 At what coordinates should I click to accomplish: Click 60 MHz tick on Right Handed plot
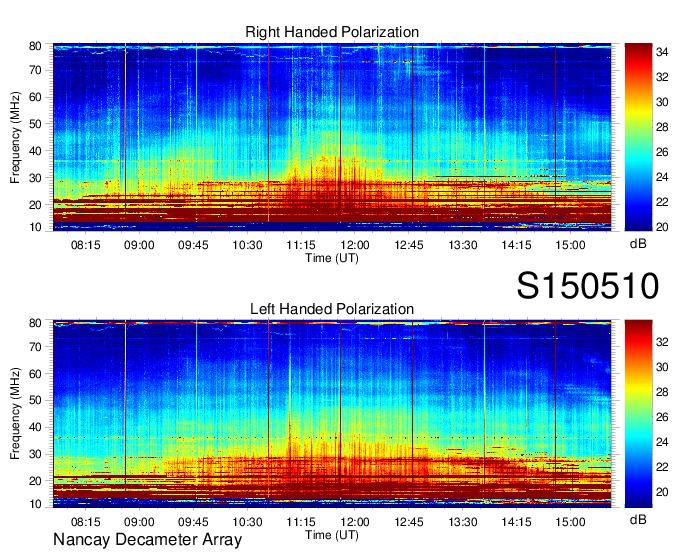[x=35, y=97]
